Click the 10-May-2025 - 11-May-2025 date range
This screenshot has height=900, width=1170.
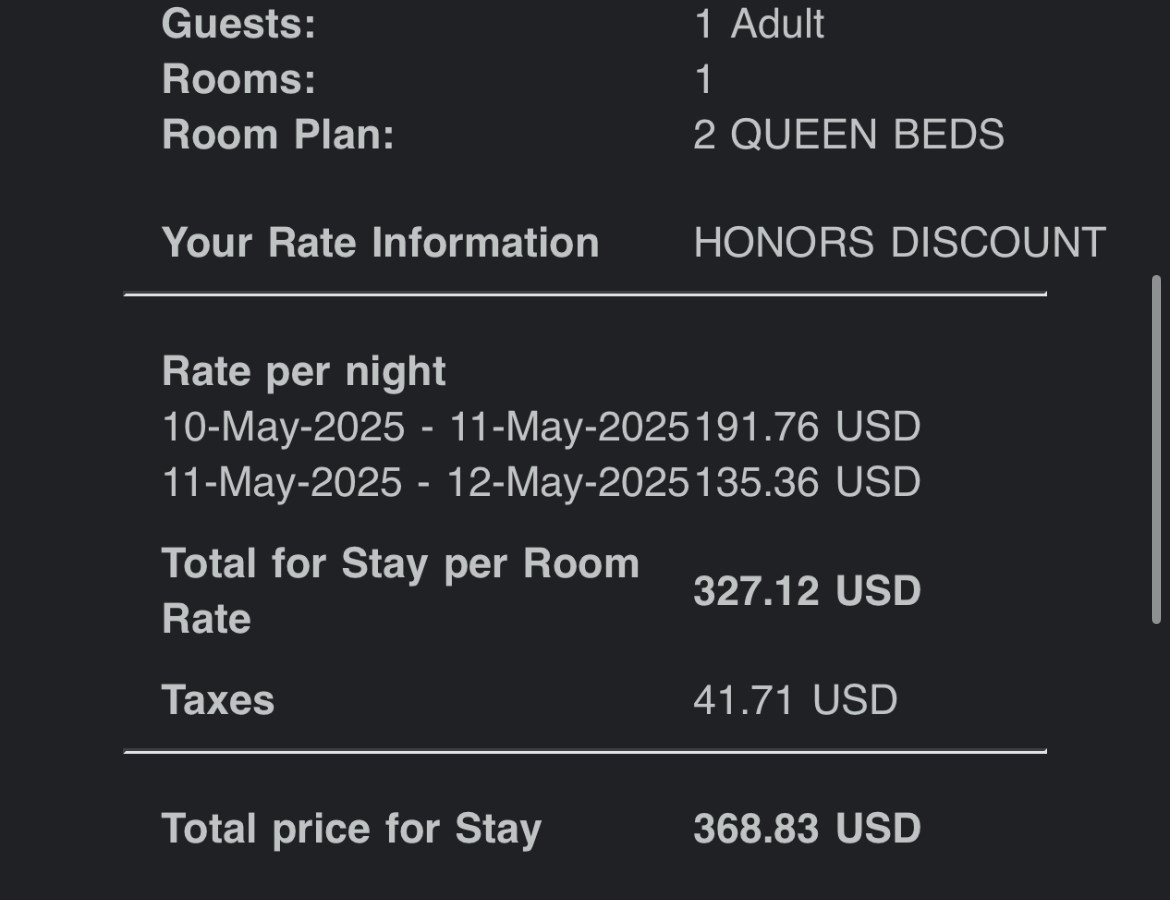pyautogui.click(x=425, y=427)
